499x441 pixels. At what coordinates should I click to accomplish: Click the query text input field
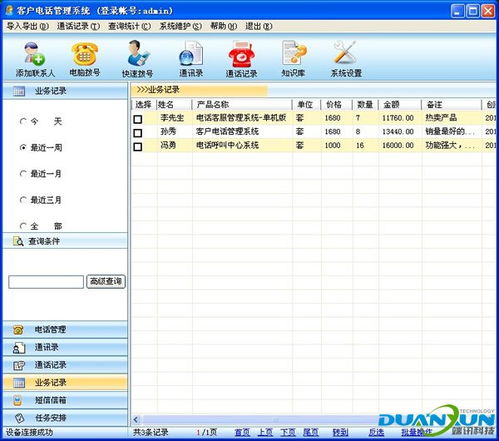tap(46, 282)
